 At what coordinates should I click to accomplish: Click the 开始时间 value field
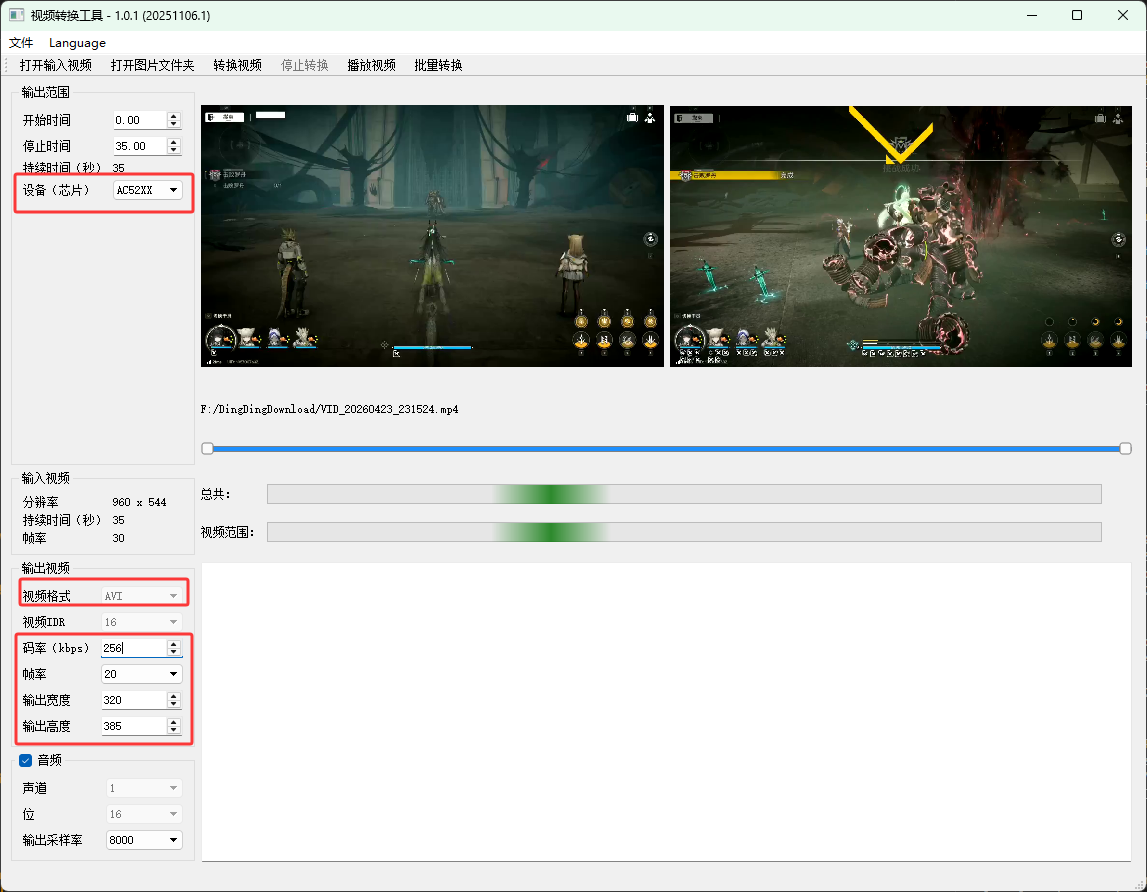click(140, 120)
